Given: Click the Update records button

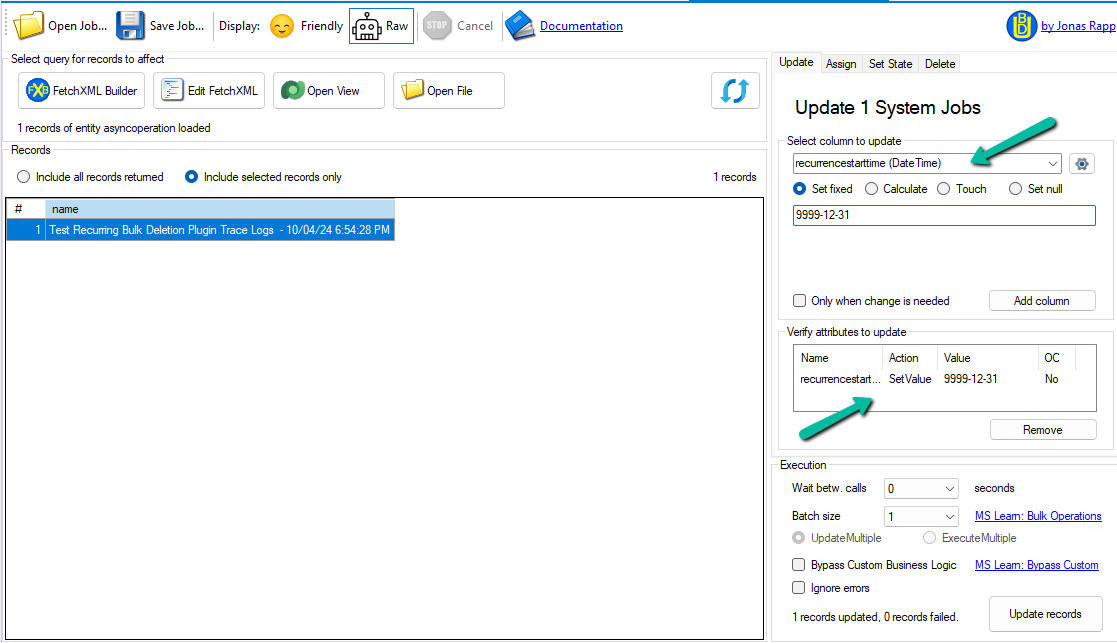Looking at the screenshot, I should (1045, 614).
